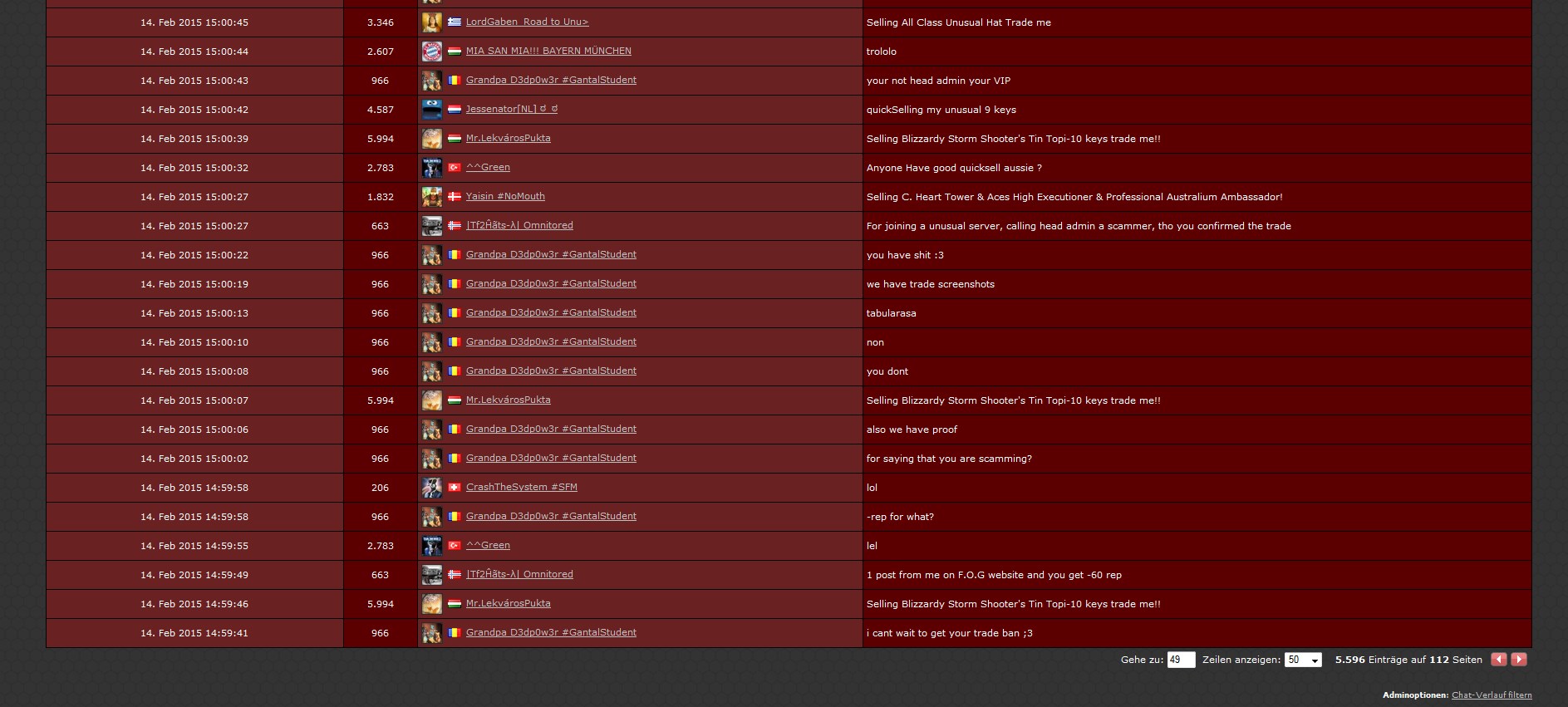Click CrashTheSystem #SFM's avatar icon

[432, 488]
